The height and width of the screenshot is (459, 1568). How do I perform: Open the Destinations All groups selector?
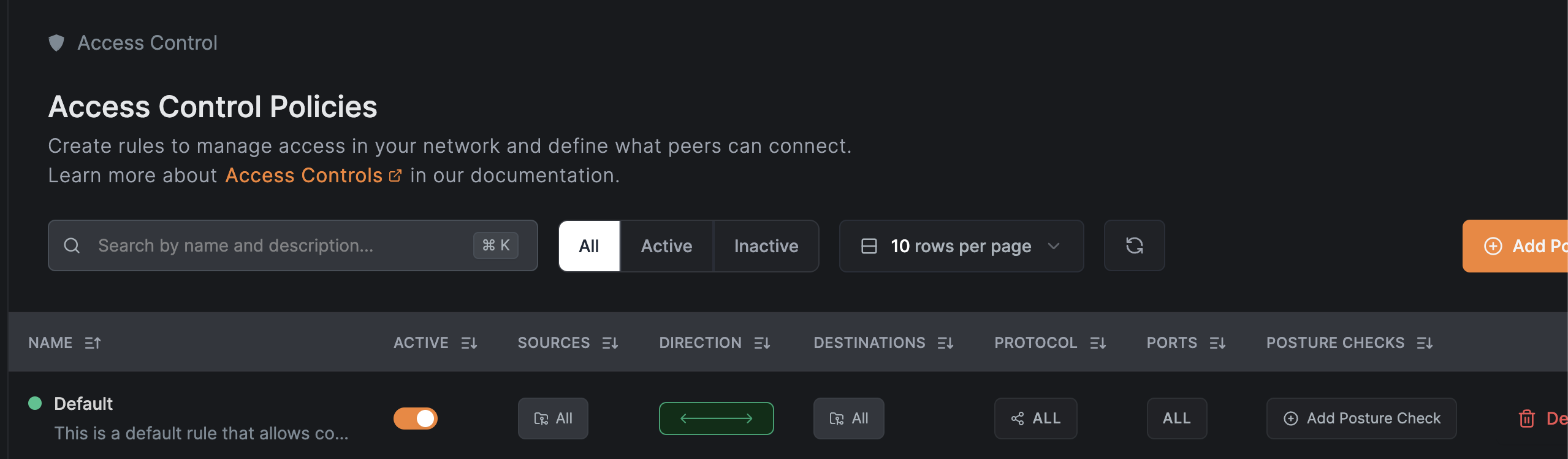[x=848, y=418]
